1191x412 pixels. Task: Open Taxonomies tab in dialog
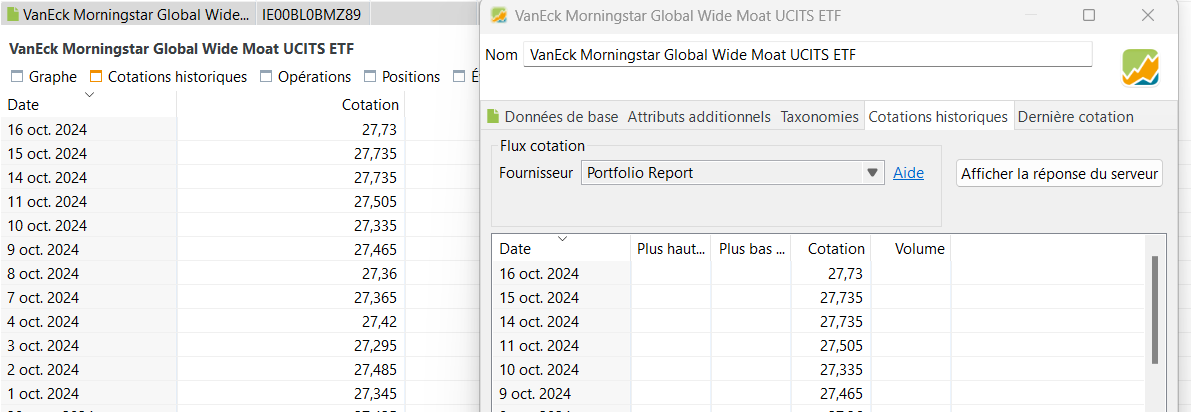[820, 116]
